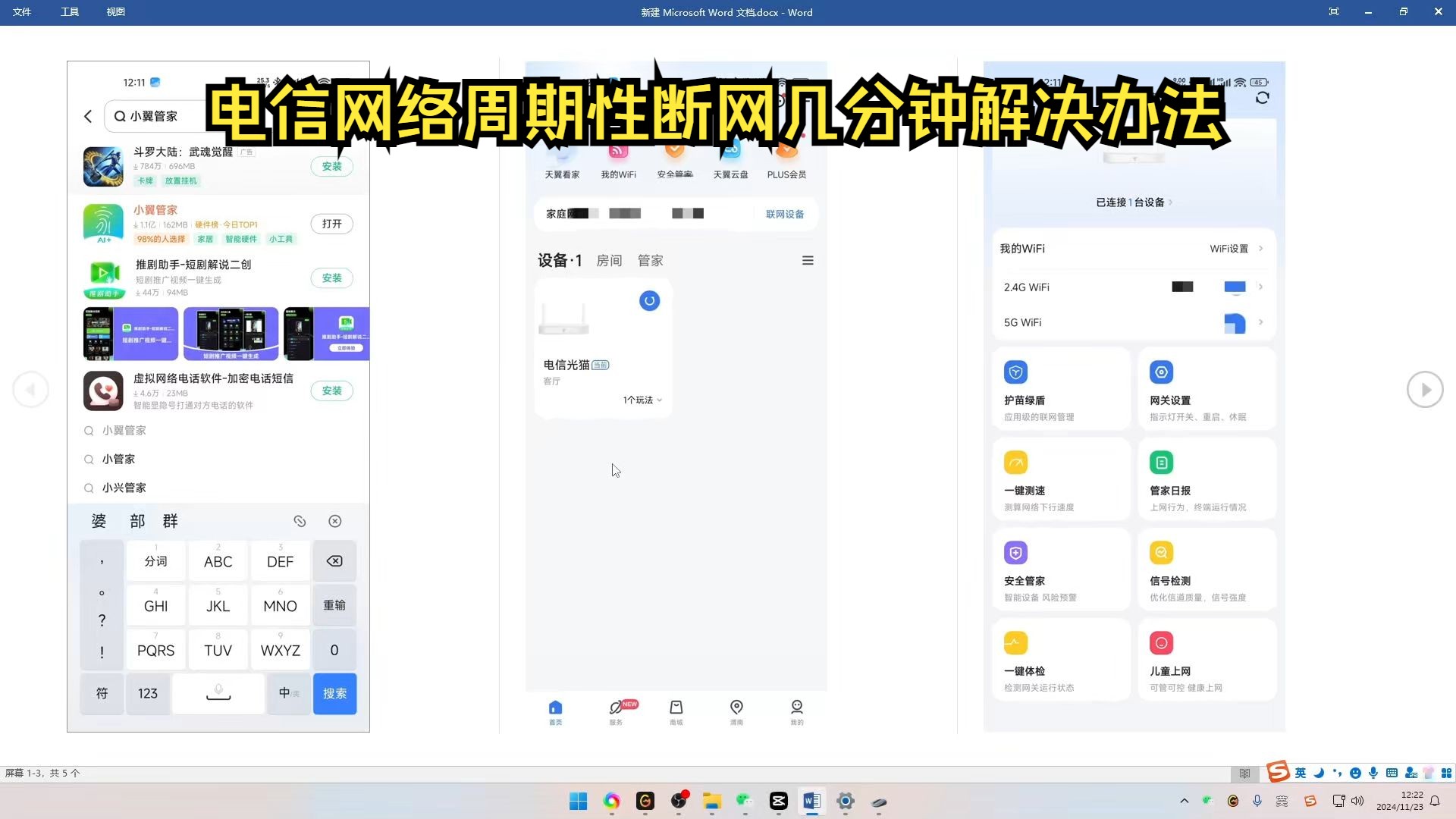1456x819 pixels.
Task: Click the back arrow beside the search box
Action: (88, 116)
